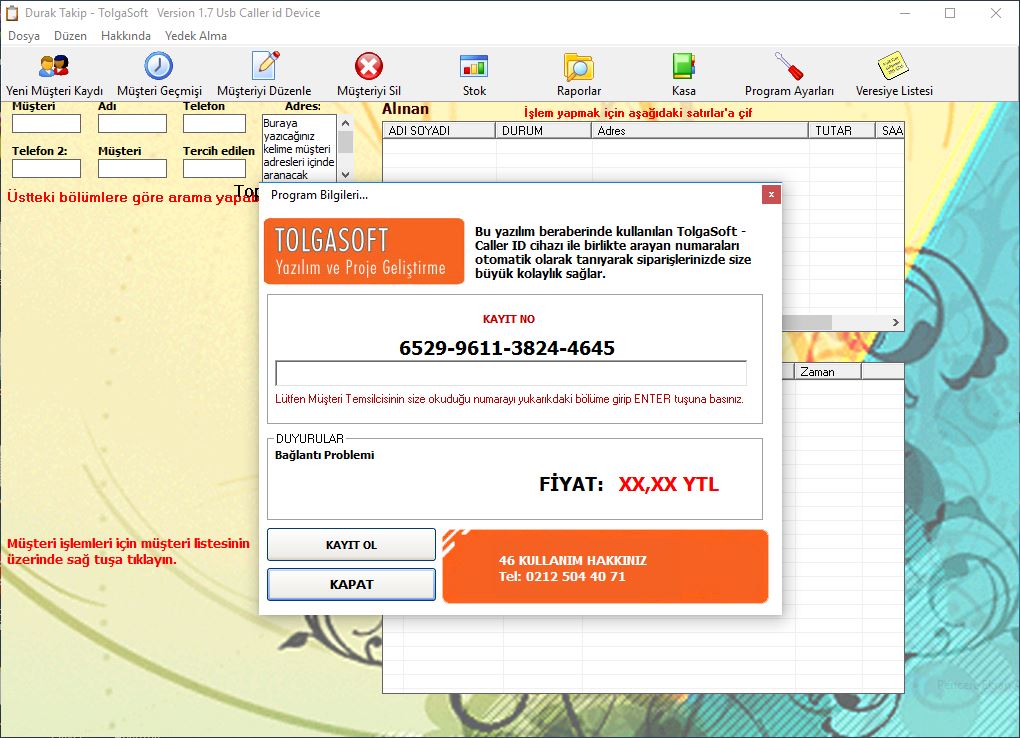The image size is (1020, 738).
Task: Click the Alınan heading above the table
Action: pyautogui.click(x=405, y=109)
